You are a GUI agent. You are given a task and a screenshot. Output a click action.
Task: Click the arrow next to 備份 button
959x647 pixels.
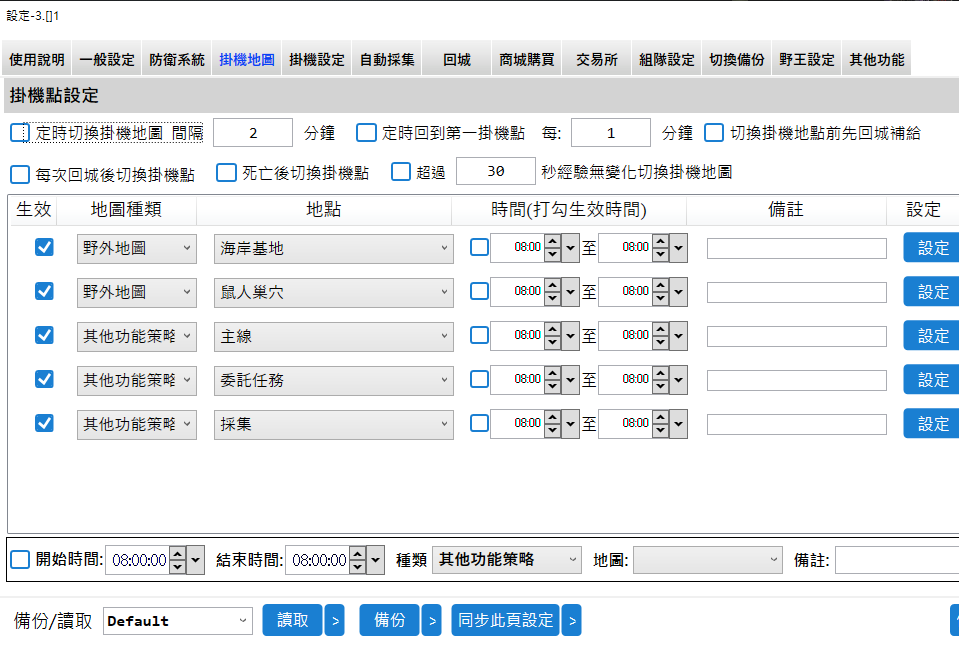pyautogui.click(x=431, y=621)
